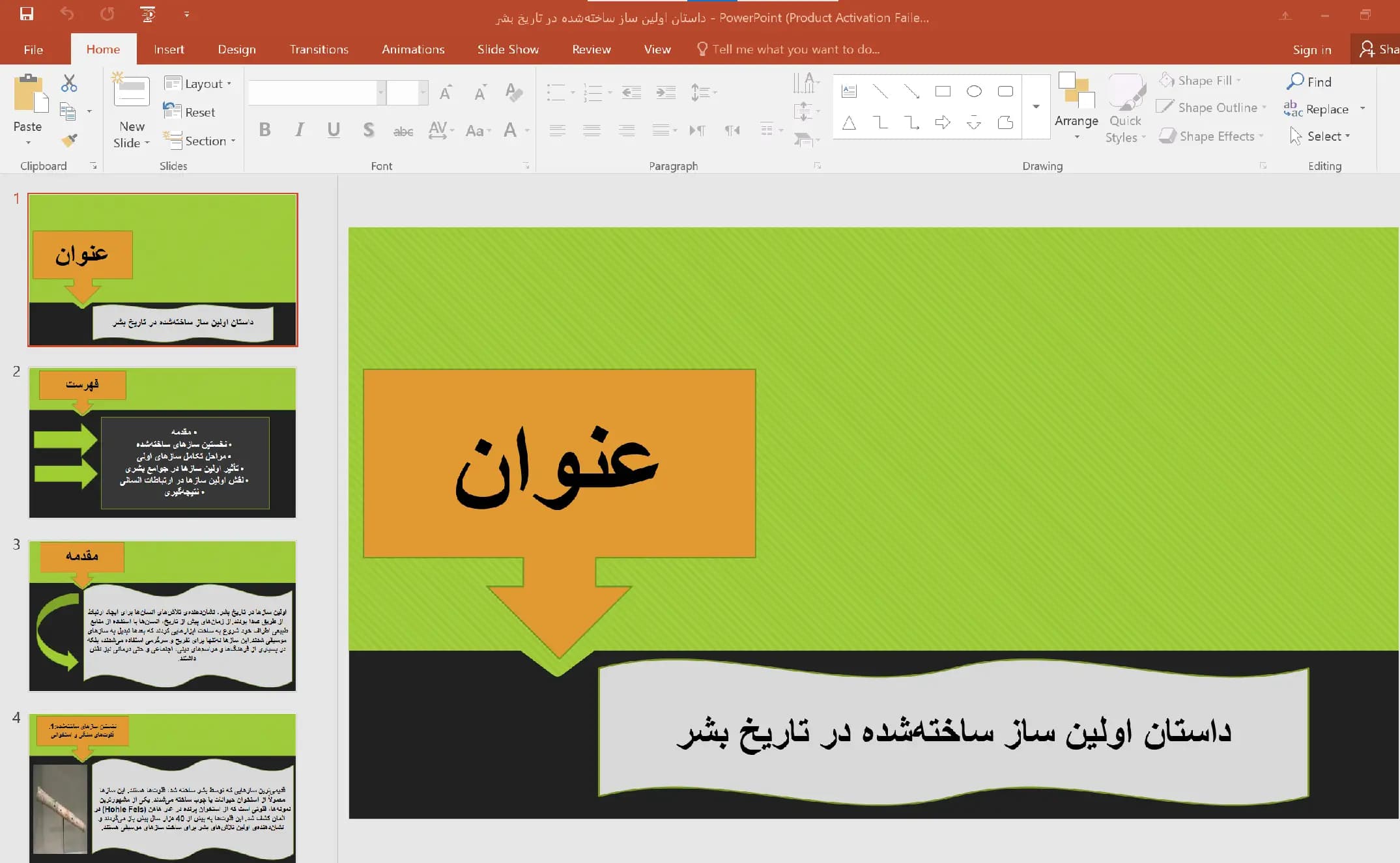
Task: Click the Clear All Formatting icon
Action: 513,92
